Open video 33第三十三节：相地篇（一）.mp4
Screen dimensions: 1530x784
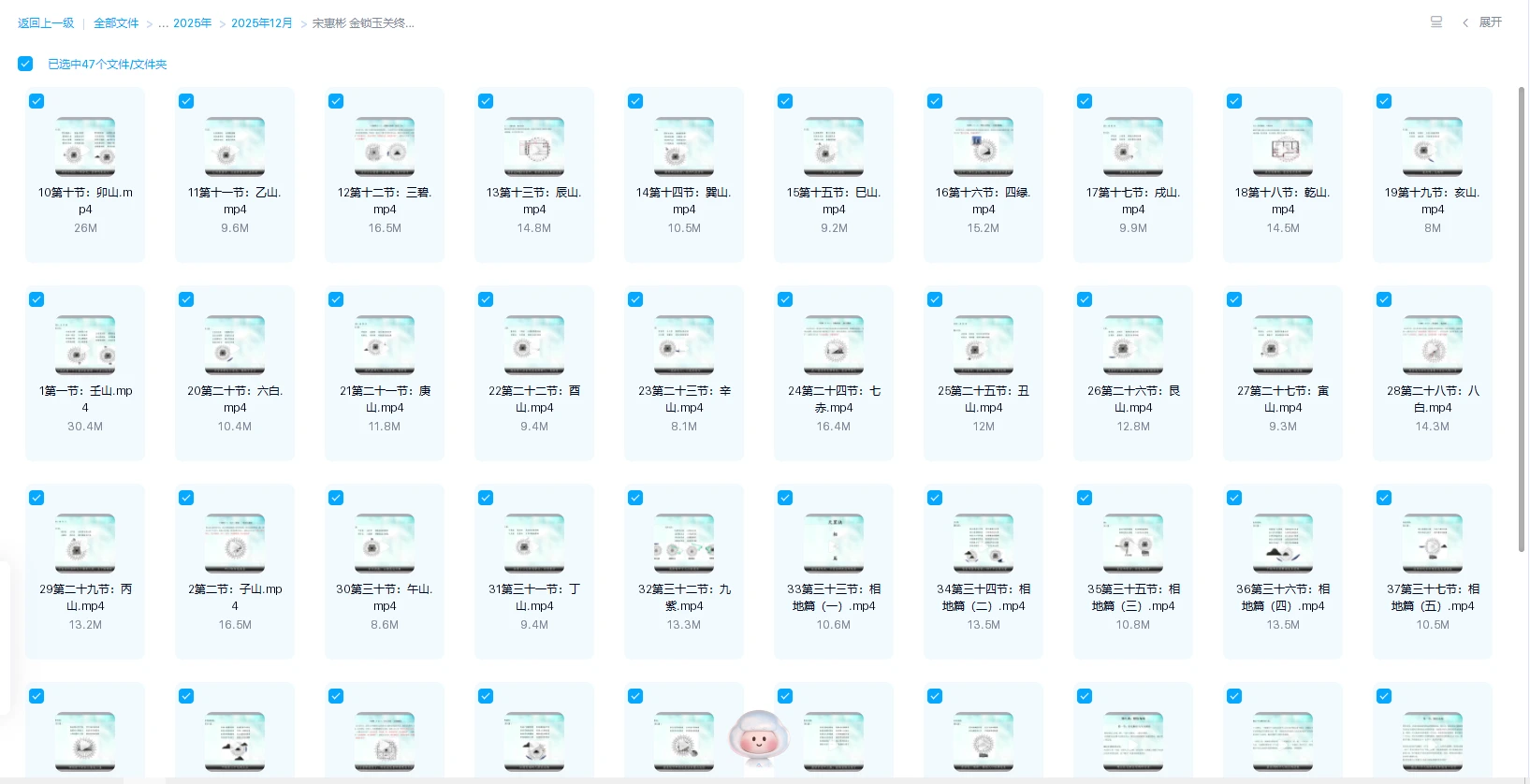coord(834,544)
